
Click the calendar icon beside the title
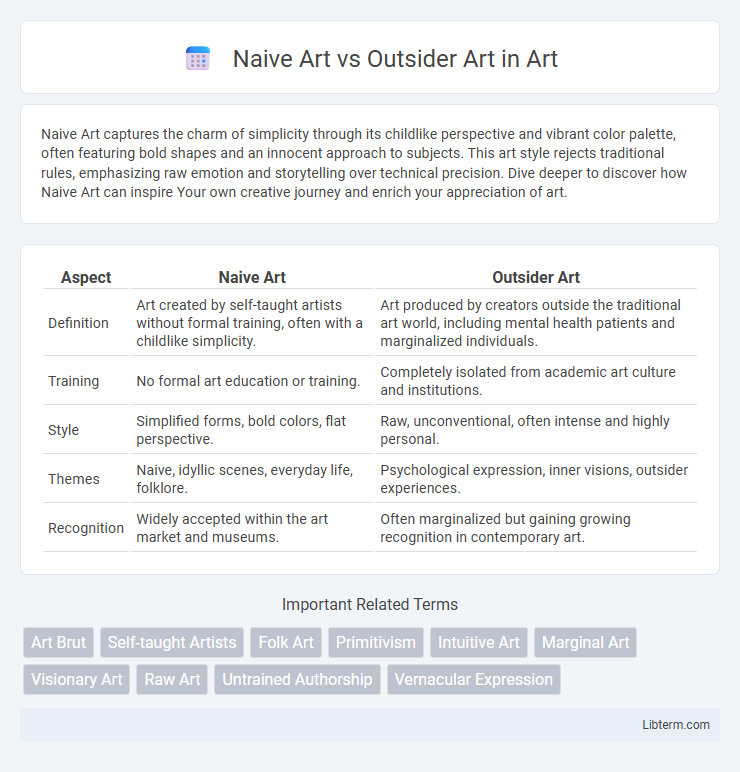tap(198, 59)
